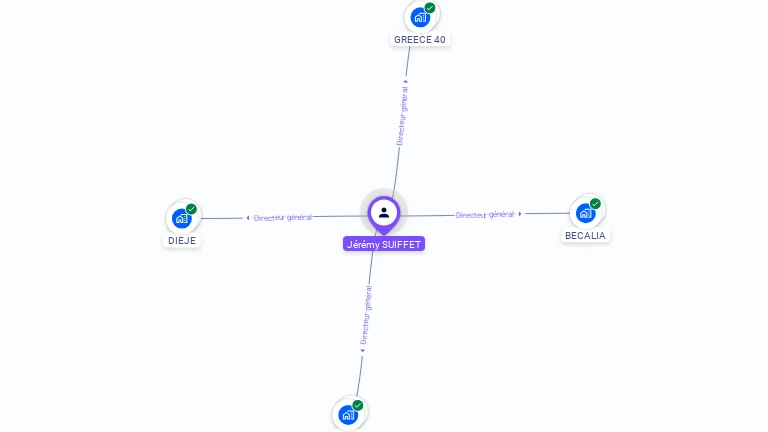Click green checkmark badge on bottom node
This screenshot has width=768, height=432.
coord(358,406)
